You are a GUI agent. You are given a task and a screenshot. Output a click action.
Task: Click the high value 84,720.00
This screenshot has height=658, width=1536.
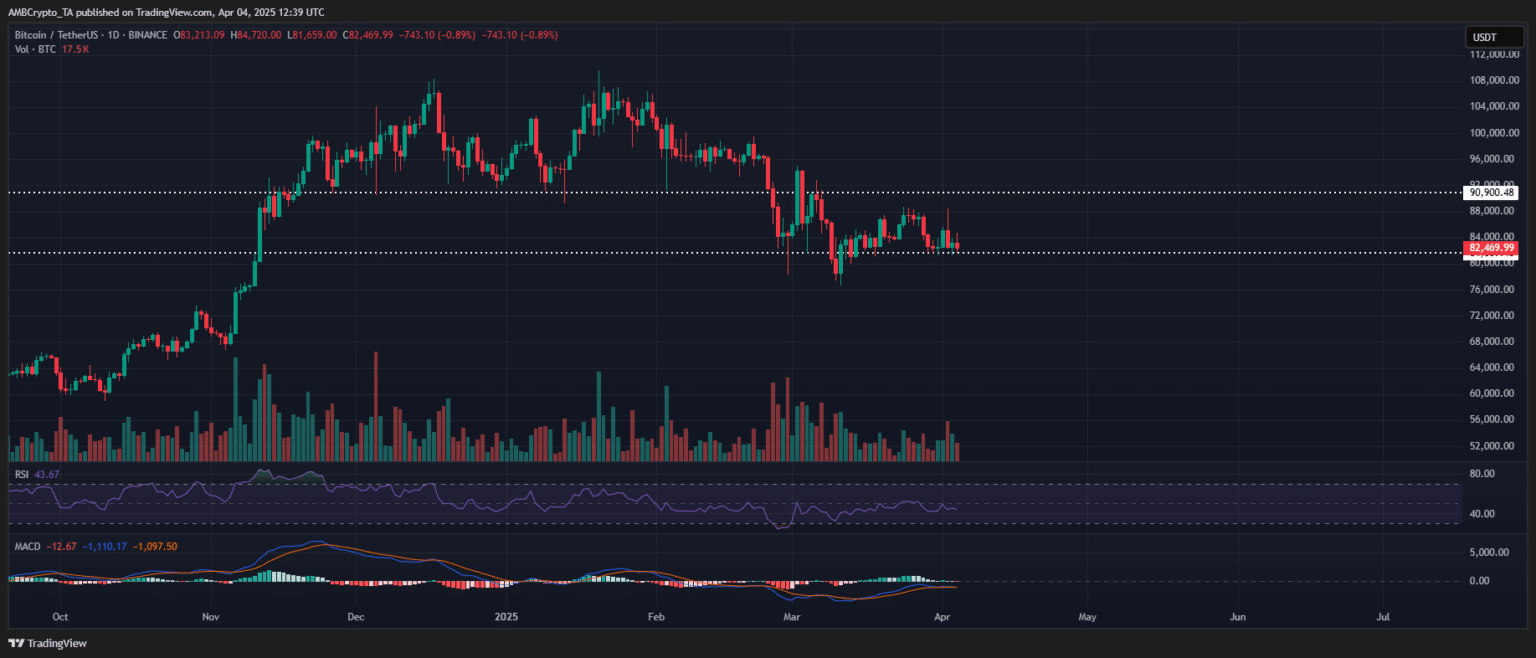[x=260, y=36]
